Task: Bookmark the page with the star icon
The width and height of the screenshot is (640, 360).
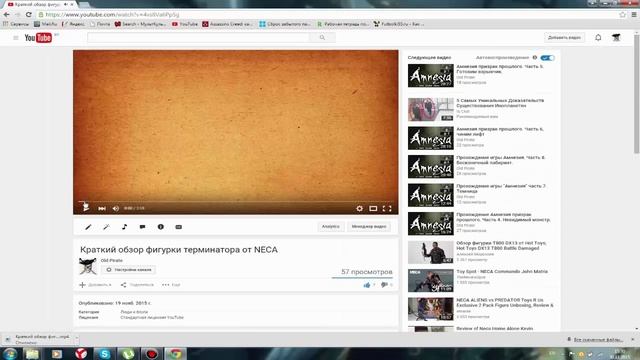Action: tap(622, 14)
